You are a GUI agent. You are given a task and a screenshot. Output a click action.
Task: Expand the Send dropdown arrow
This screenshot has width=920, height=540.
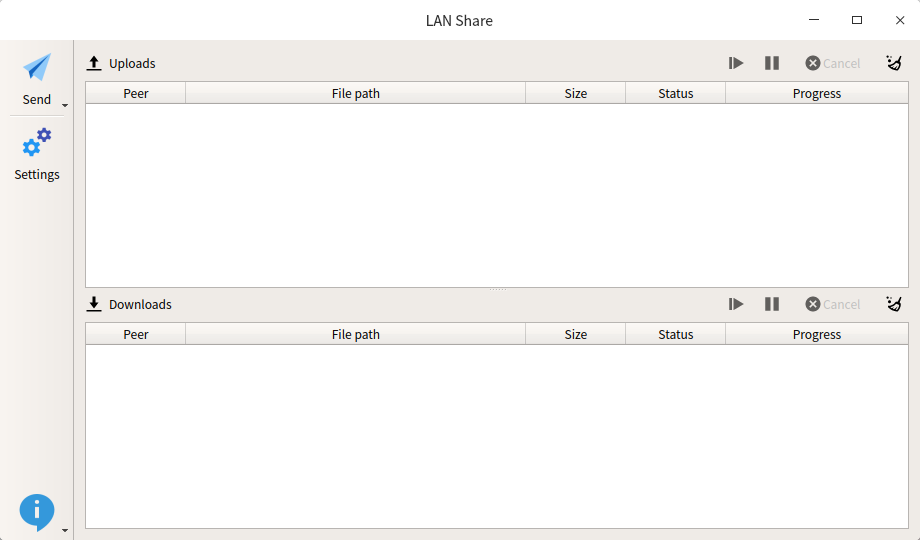65,106
